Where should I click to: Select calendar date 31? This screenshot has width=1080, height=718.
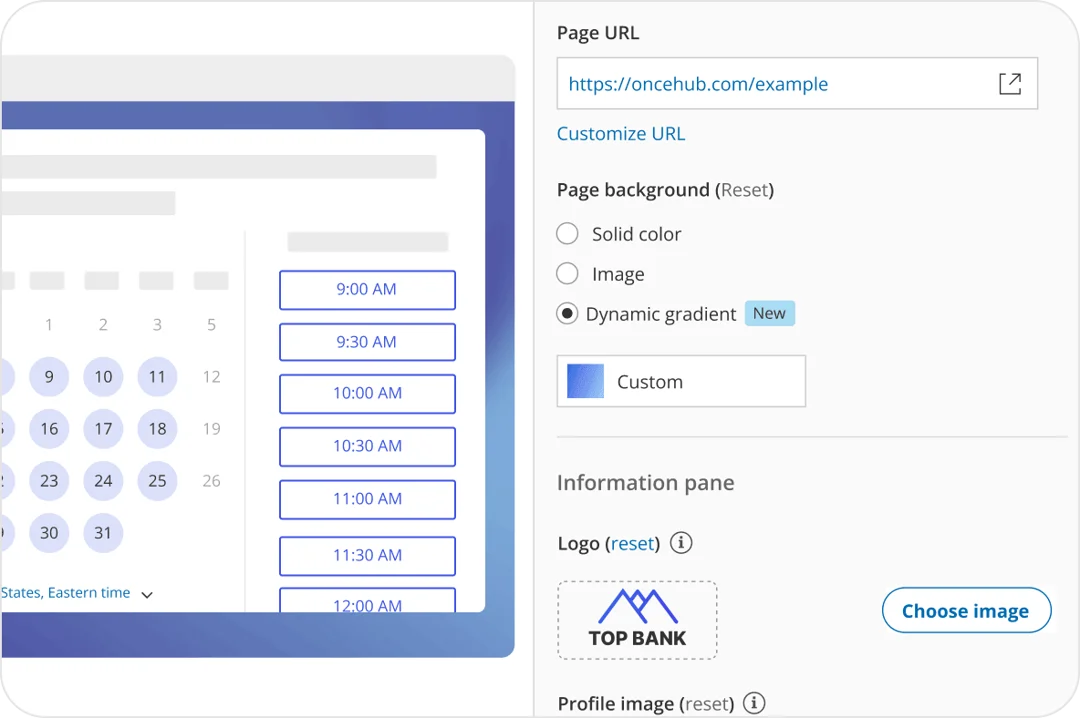(103, 533)
